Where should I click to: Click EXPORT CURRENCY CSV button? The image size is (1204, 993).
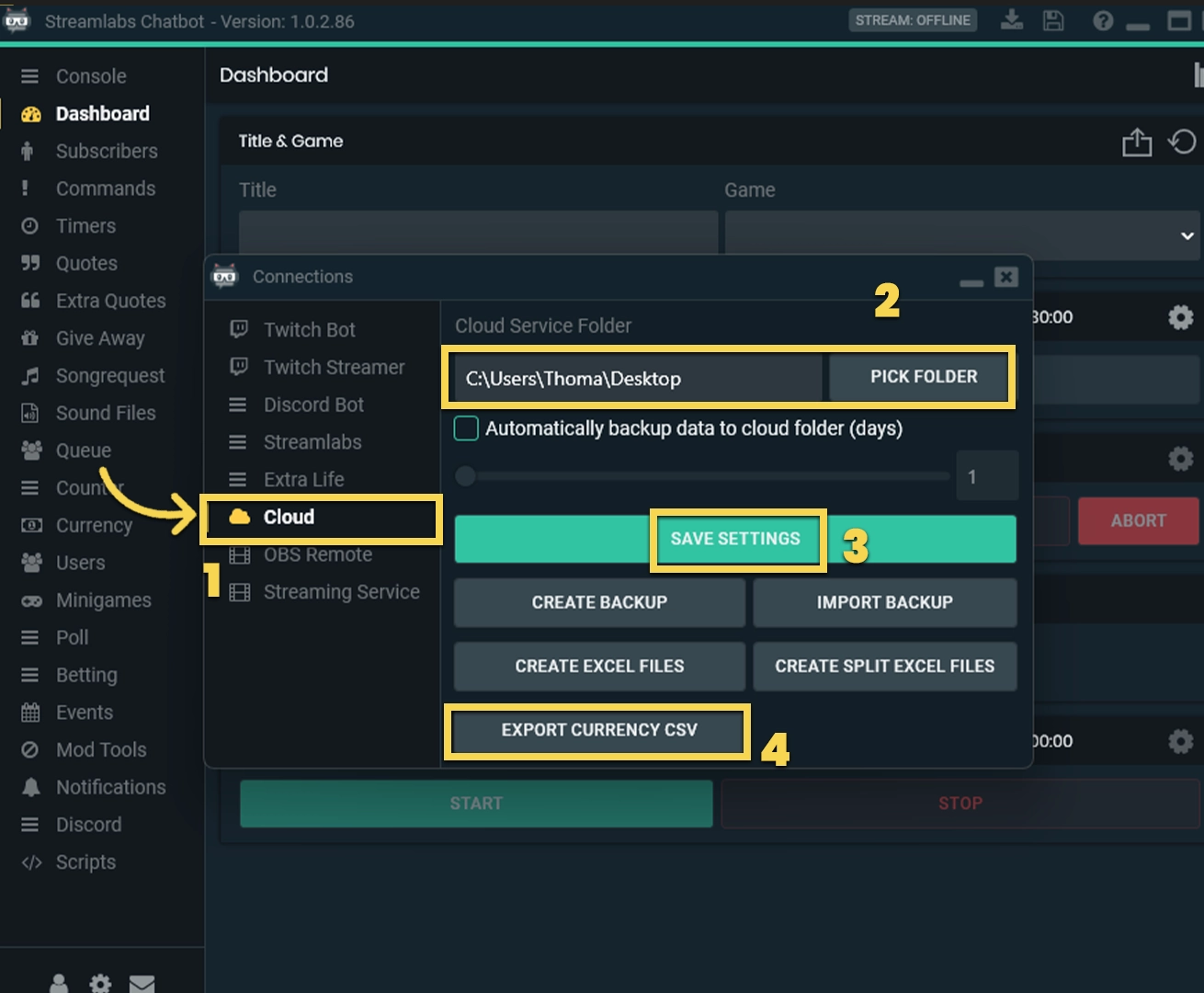pos(599,730)
